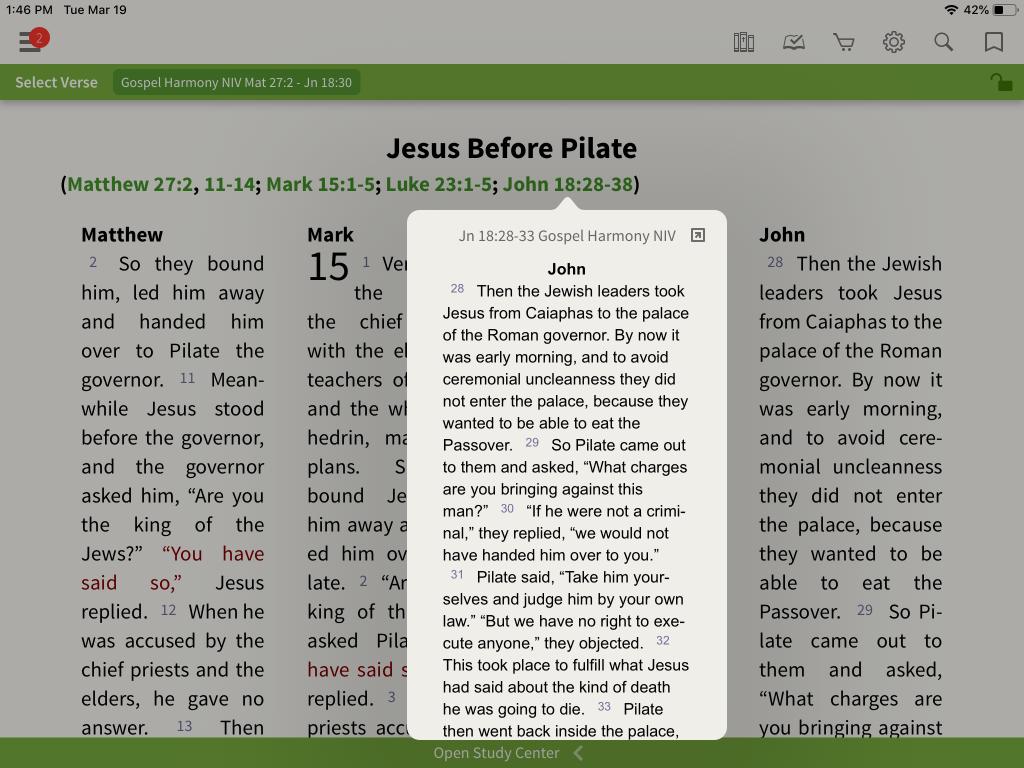Follow the Luke 23:1-5 link
This screenshot has width=1024, height=768.
(438, 184)
